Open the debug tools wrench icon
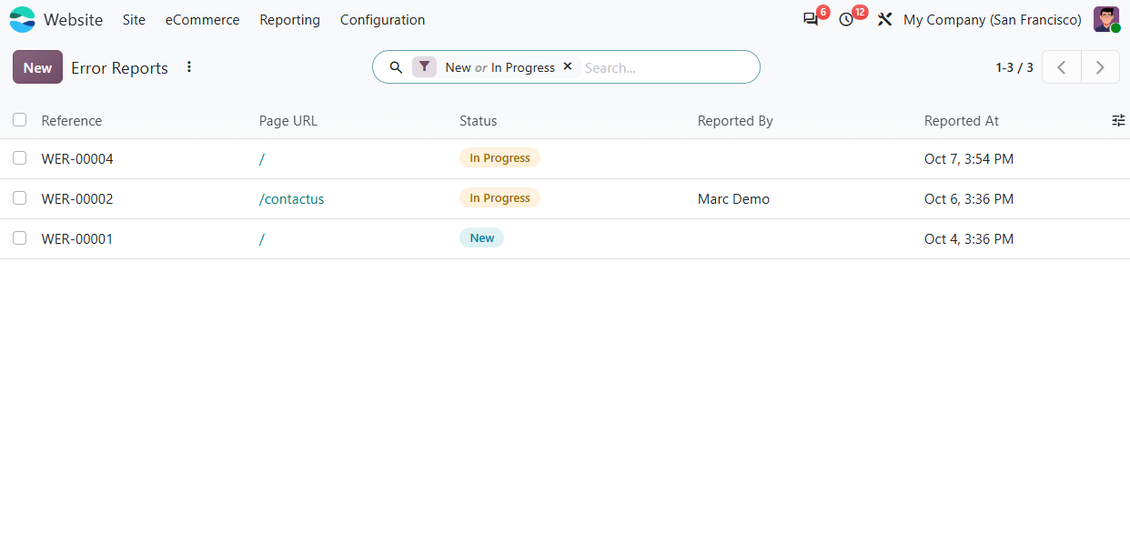The height and width of the screenshot is (535, 1130). pos(884,19)
